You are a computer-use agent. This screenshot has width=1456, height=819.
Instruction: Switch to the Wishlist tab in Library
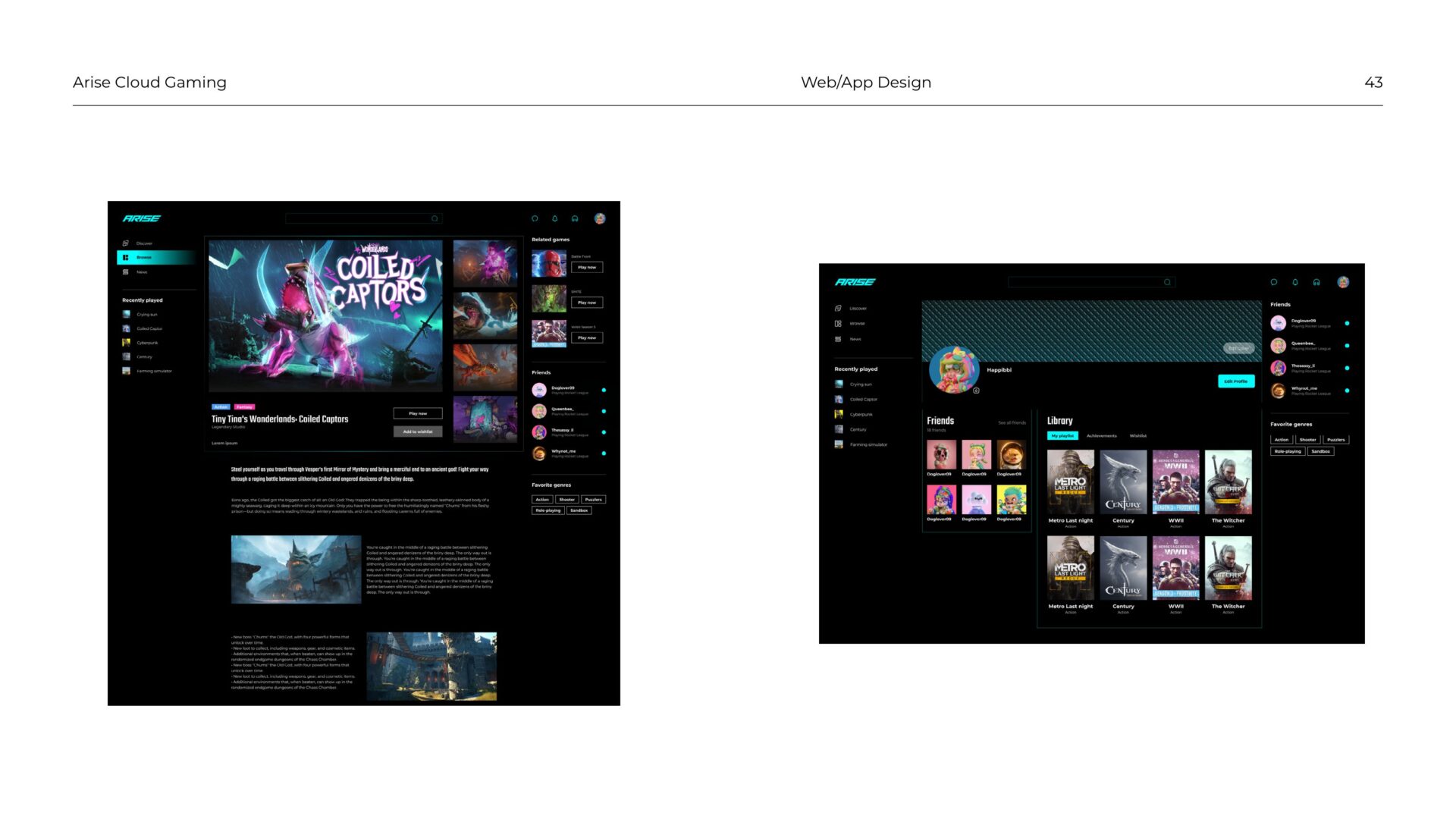point(1138,436)
